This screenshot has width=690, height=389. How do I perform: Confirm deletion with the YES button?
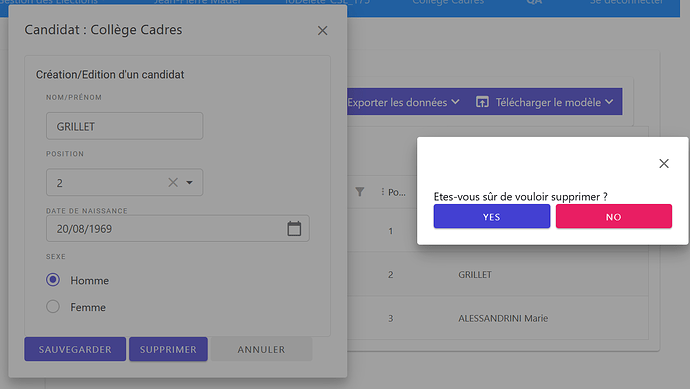point(492,216)
